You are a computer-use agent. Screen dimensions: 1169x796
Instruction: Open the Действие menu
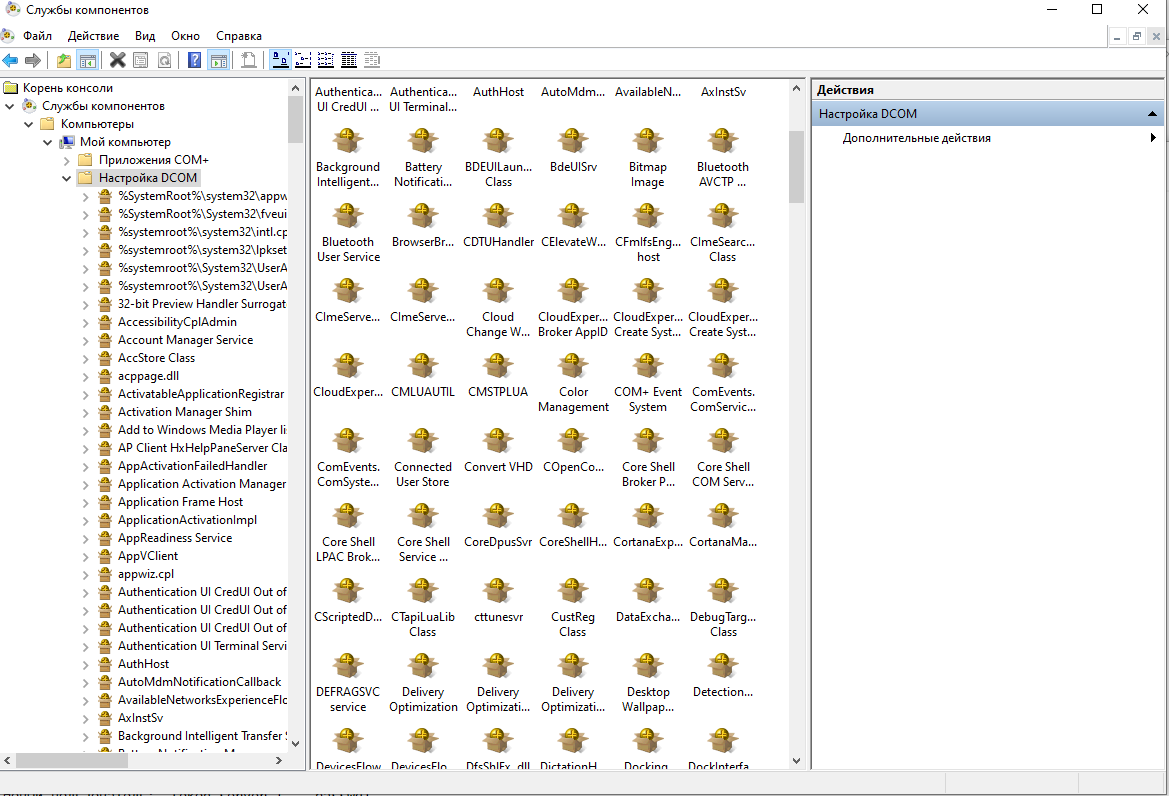(x=94, y=36)
